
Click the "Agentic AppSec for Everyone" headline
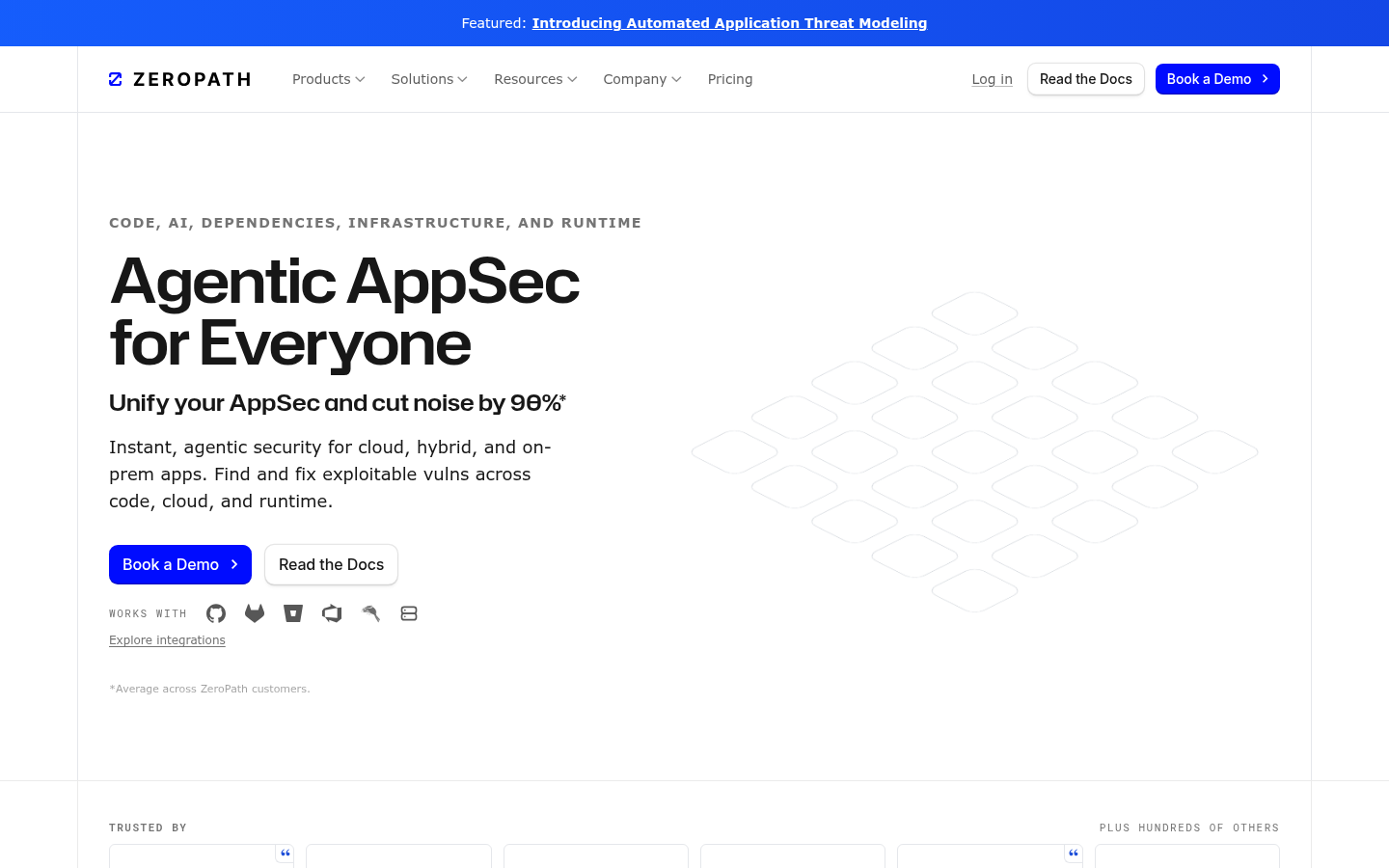click(x=344, y=312)
